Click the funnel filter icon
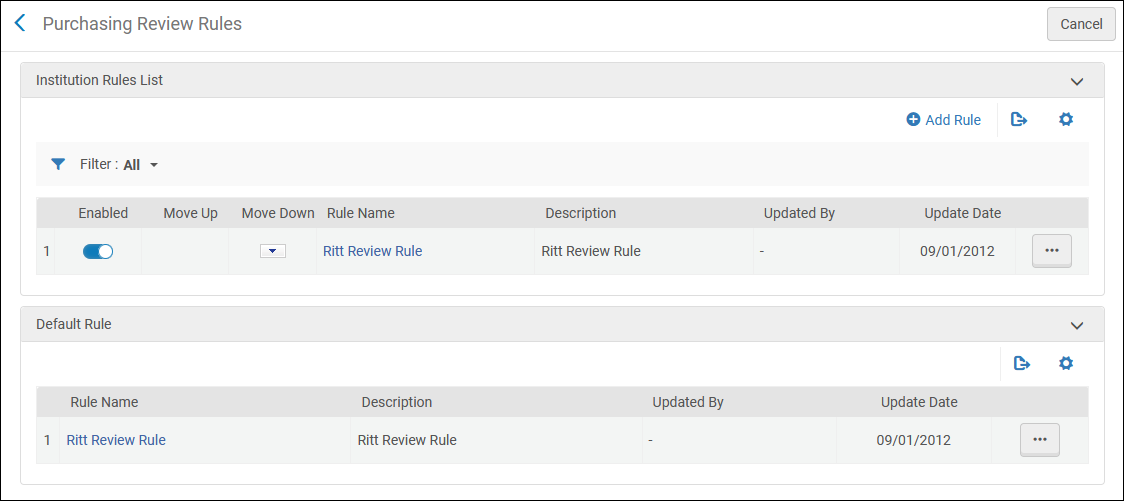This screenshot has height=501, width=1124. click(58, 164)
